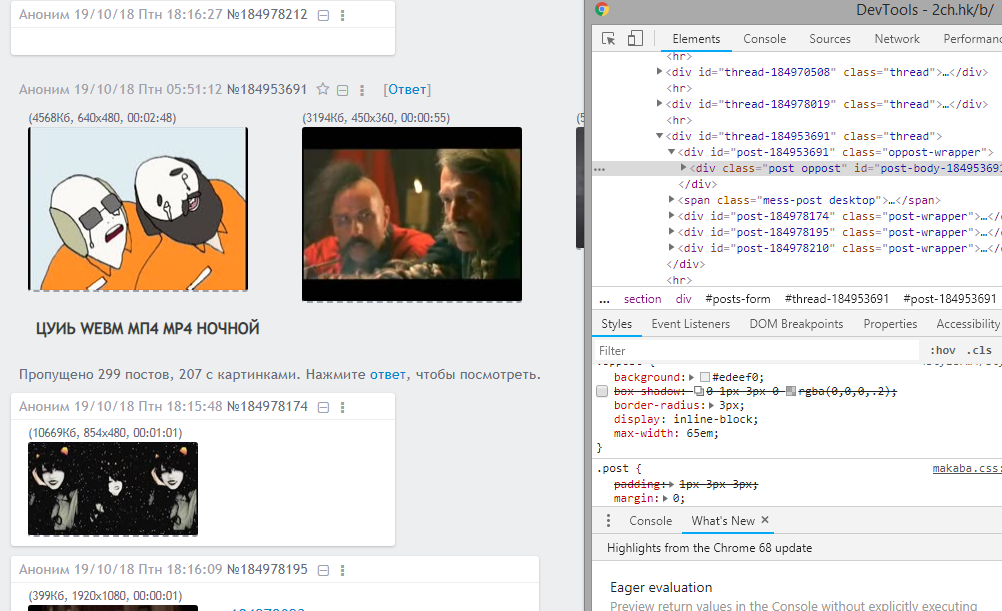
Task: Click the ellipsis beside the selected DOM row
Action: click(599, 169)
